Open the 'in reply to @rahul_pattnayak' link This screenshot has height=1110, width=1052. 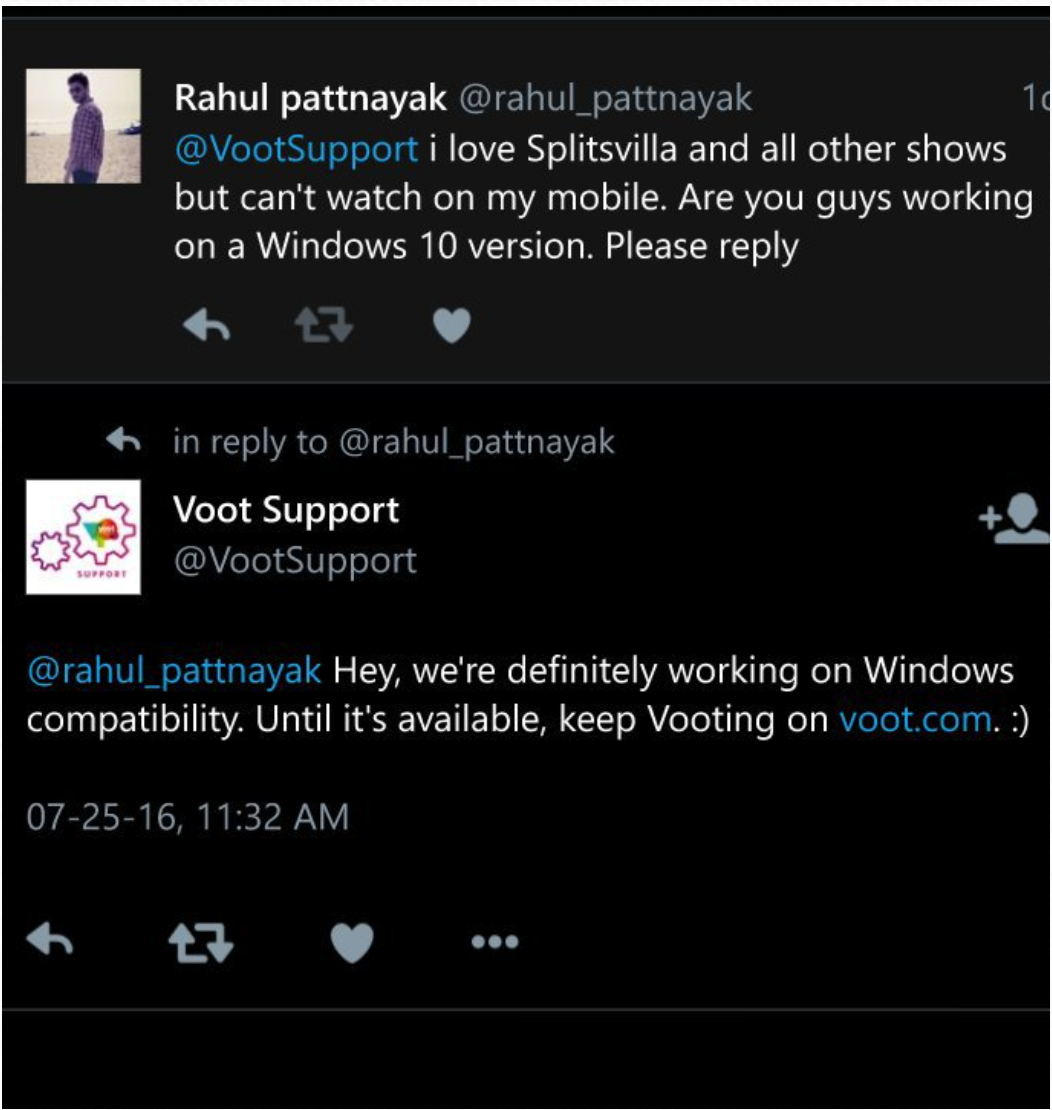tap(394, 442)
